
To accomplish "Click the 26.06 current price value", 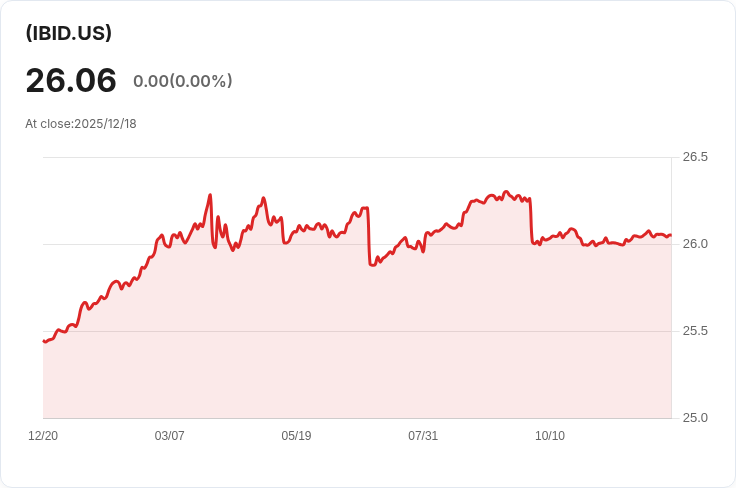I will tap(71, 80).
